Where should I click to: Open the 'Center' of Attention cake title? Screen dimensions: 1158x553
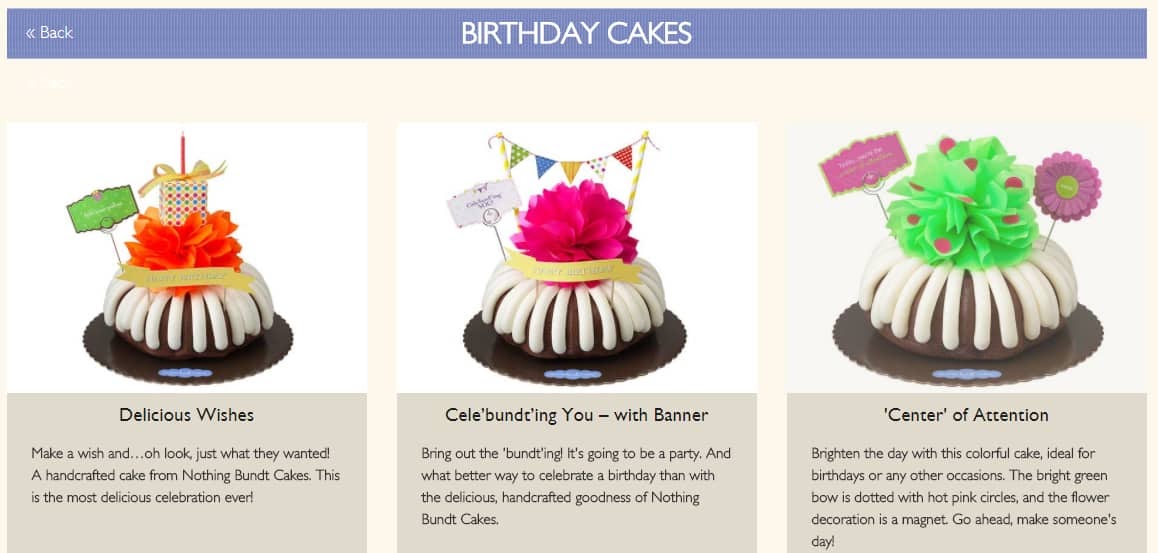click(x=966, y=415)
